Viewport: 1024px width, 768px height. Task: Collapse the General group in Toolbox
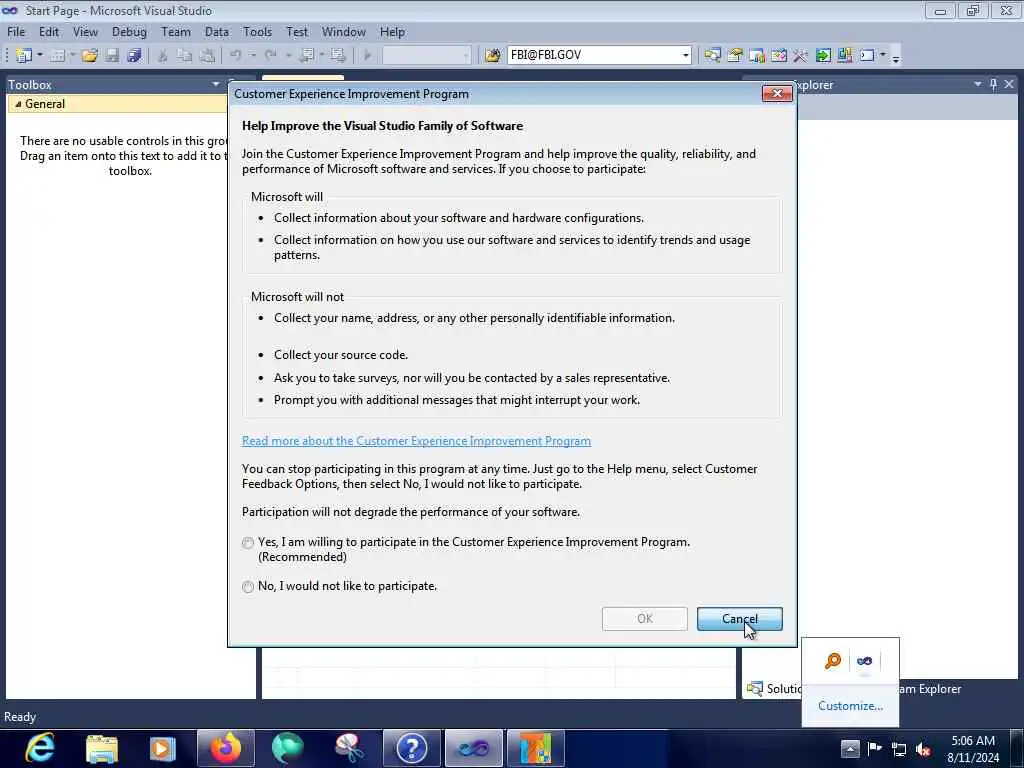(18, 104)
